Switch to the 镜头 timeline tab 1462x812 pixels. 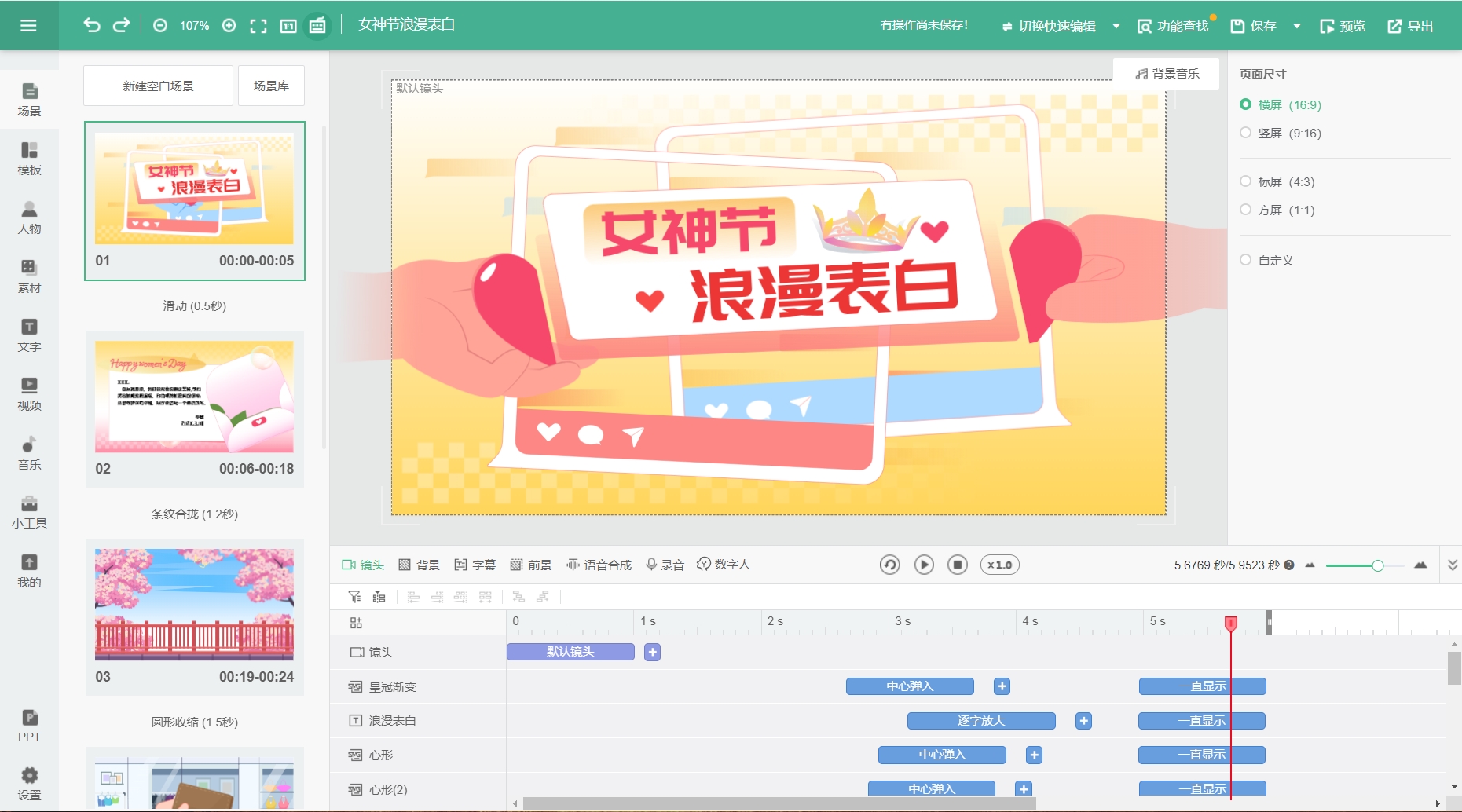tap(363, 565)
